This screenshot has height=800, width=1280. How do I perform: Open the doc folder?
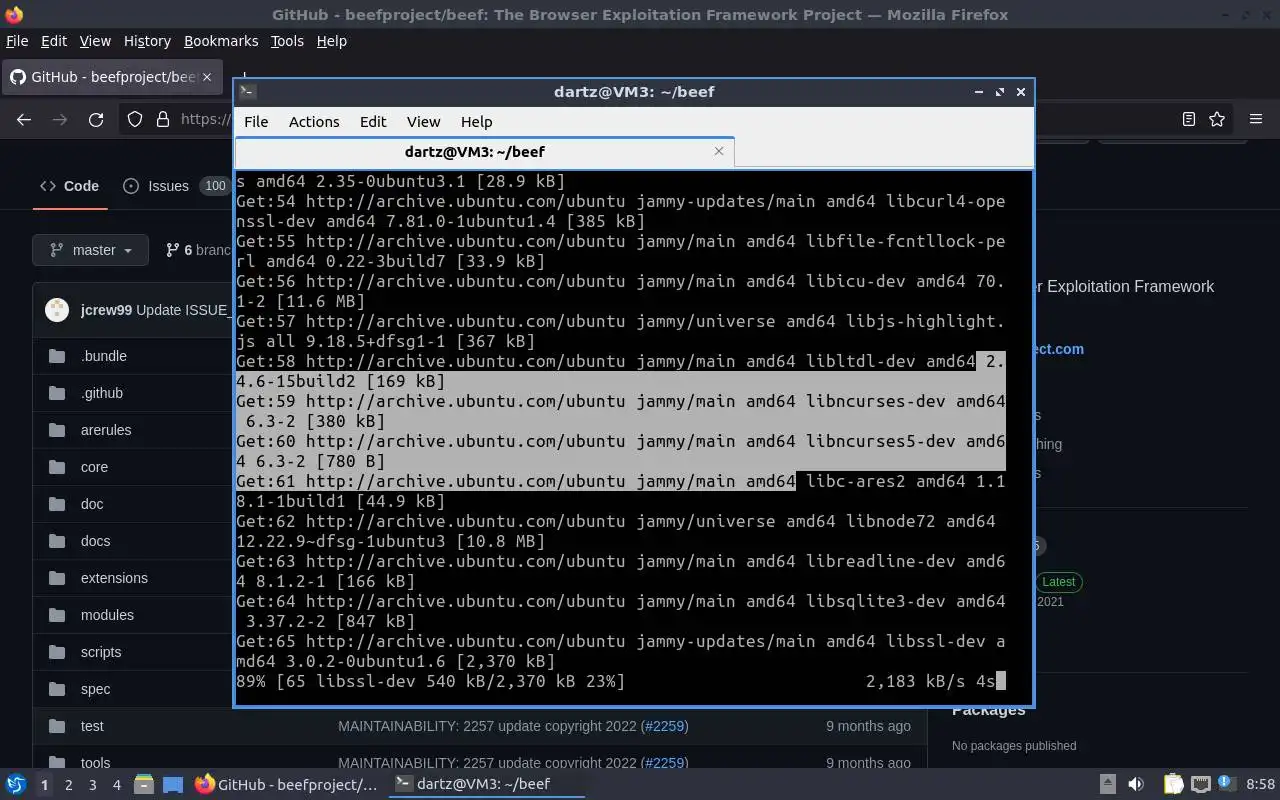pos(92,504)
